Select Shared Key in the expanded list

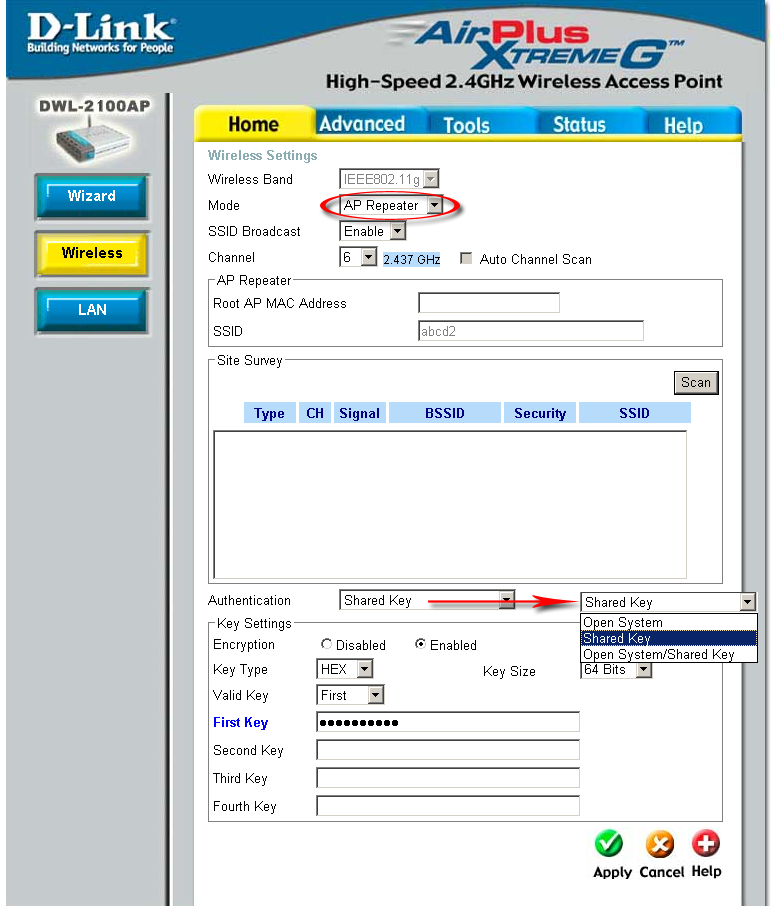coord(668,638)
